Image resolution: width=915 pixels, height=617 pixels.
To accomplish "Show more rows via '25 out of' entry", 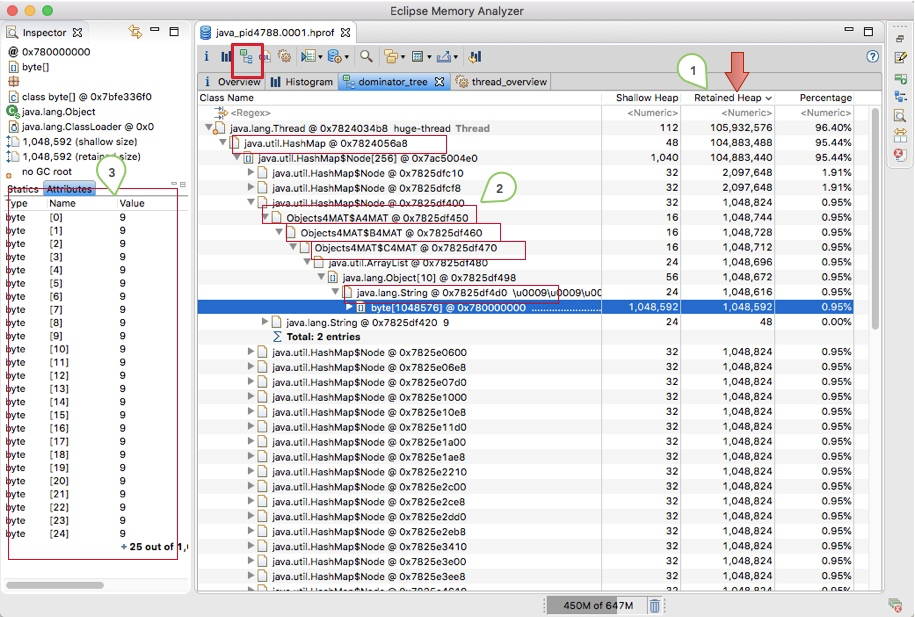I will pyautogui.click(x=154, y=547).
